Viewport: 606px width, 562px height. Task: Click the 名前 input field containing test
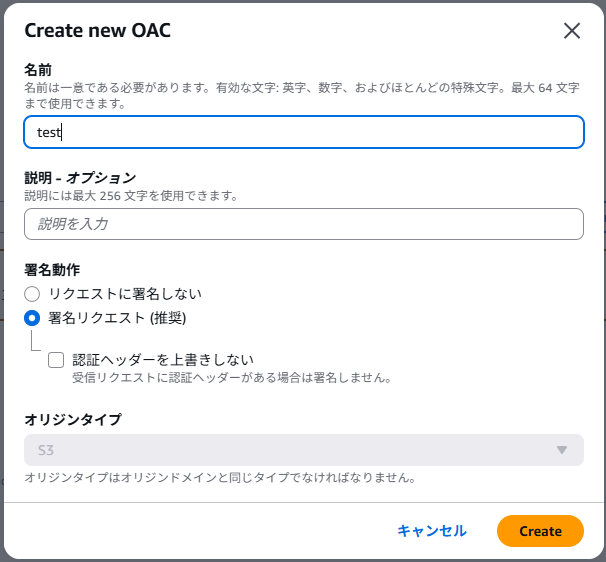point(303,132)
